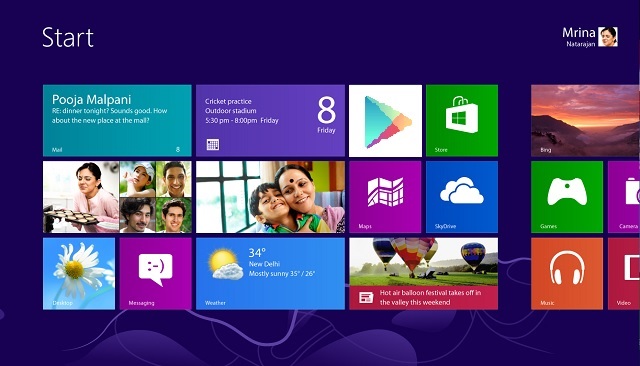640x366 pixels.
Task: Open the Messaging tile
Action: tap(156, 273)
